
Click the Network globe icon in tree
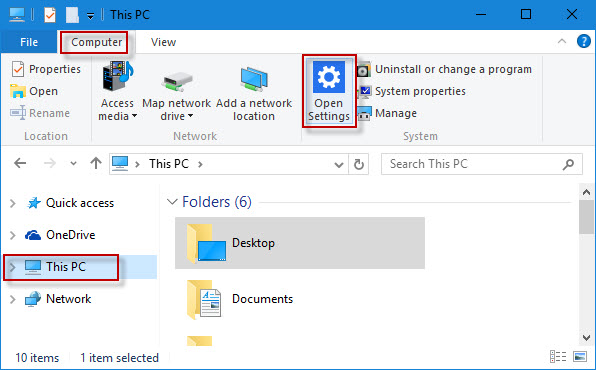(33, 299)
